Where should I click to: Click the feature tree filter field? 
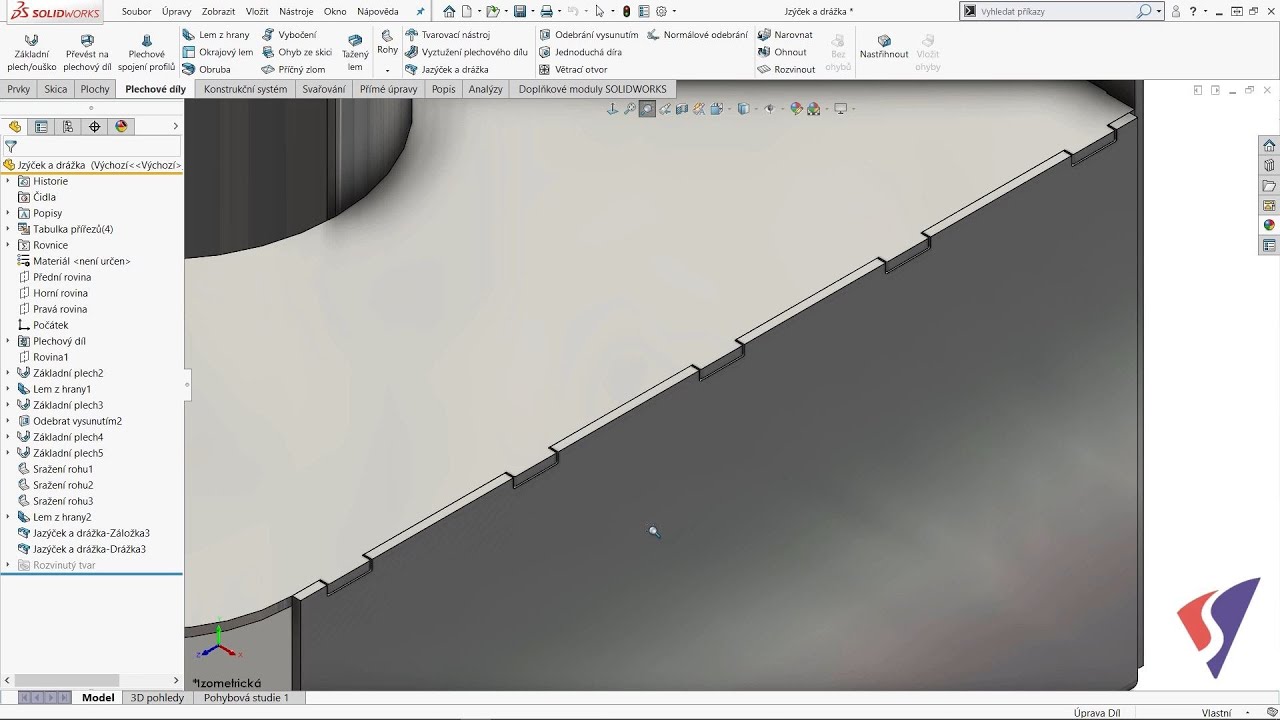(x=91, y=146)
